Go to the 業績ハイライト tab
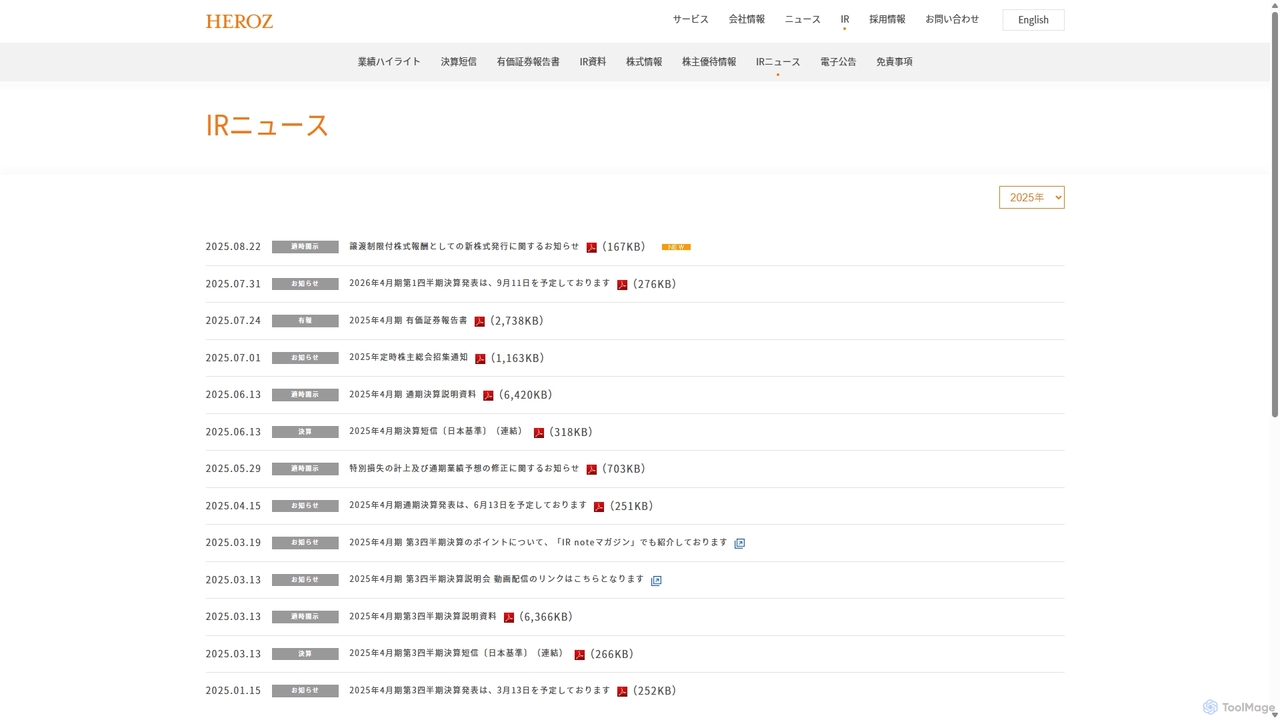Viewport: 1280px width, 720px height. (389, 61)
